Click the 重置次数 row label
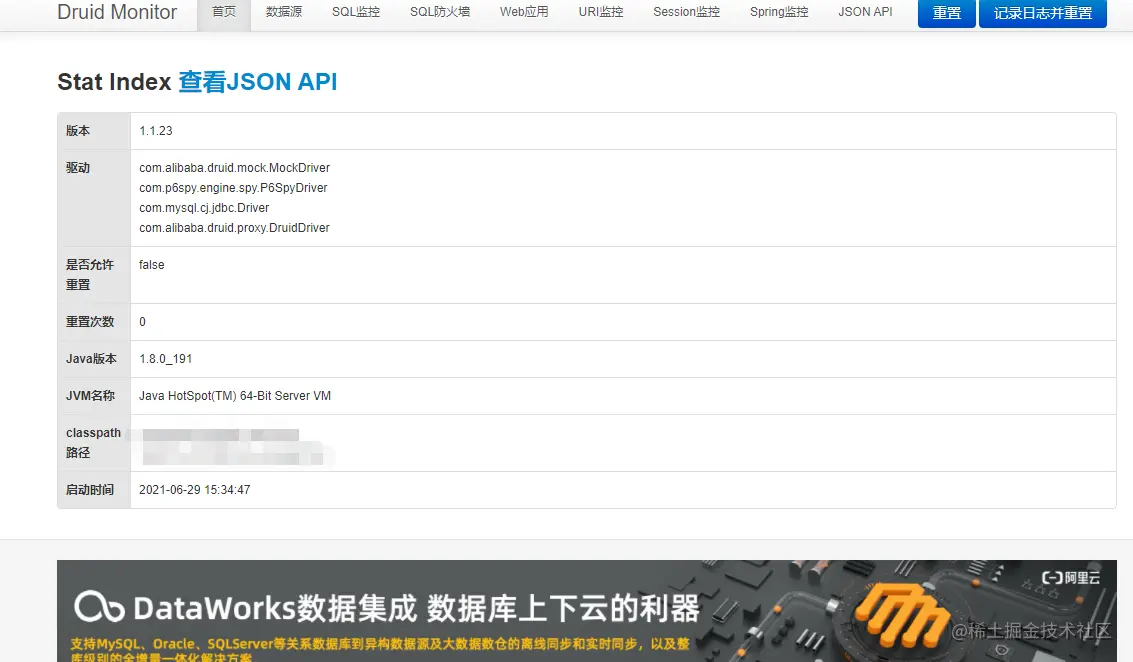Viewport: 1133px width, 662px height. 90,322
